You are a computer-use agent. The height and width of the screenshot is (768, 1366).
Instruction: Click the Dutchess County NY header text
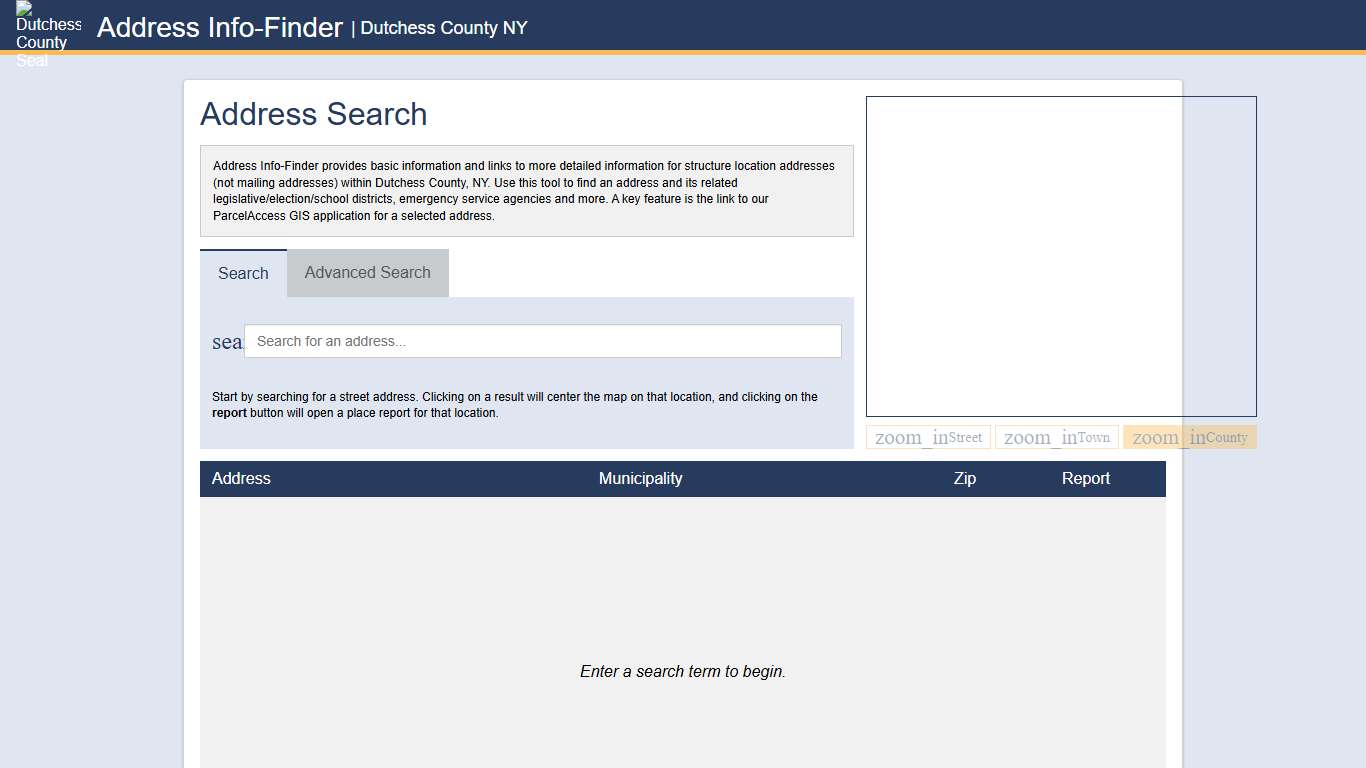click(443, 28)
